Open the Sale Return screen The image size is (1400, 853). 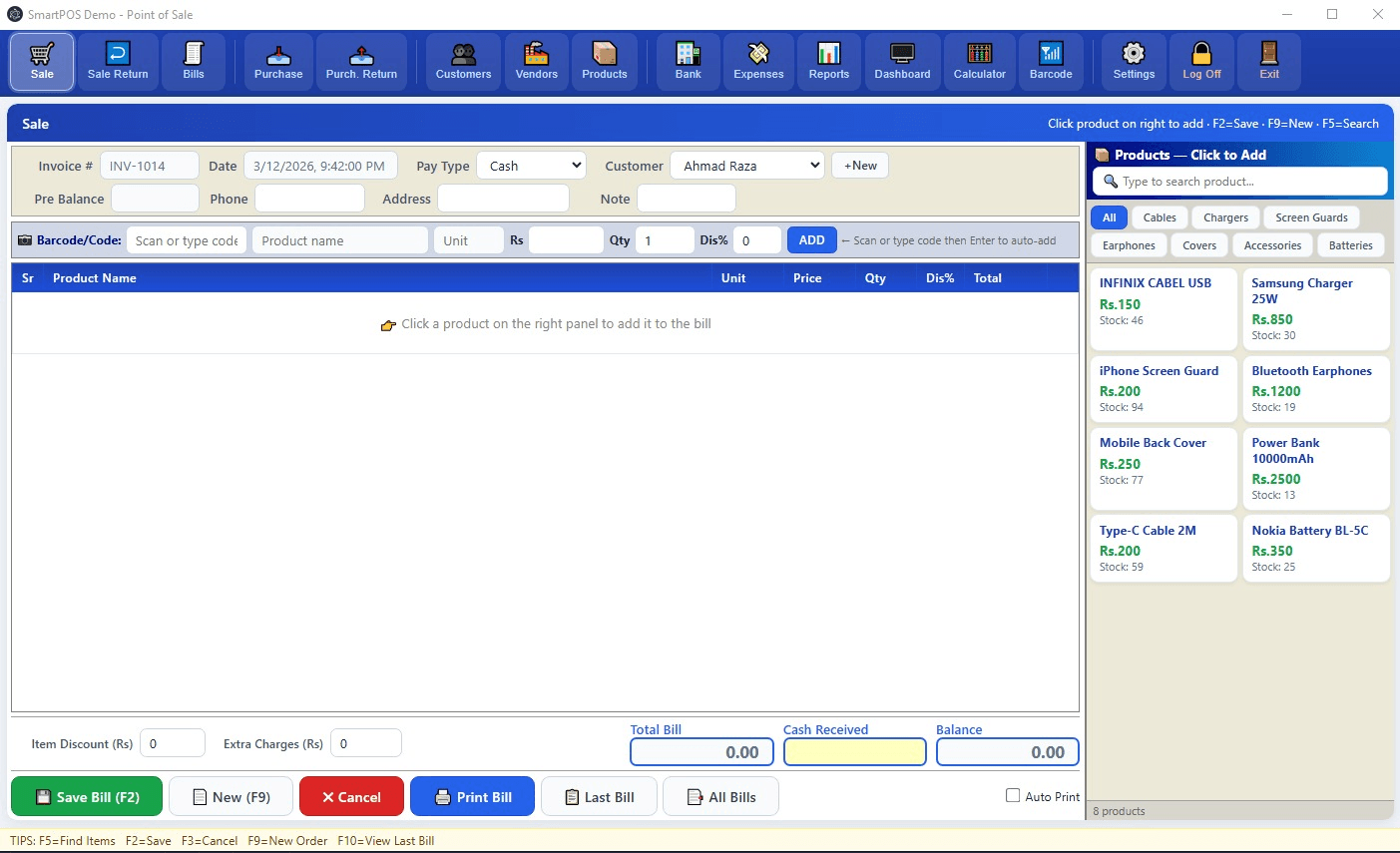117,61
